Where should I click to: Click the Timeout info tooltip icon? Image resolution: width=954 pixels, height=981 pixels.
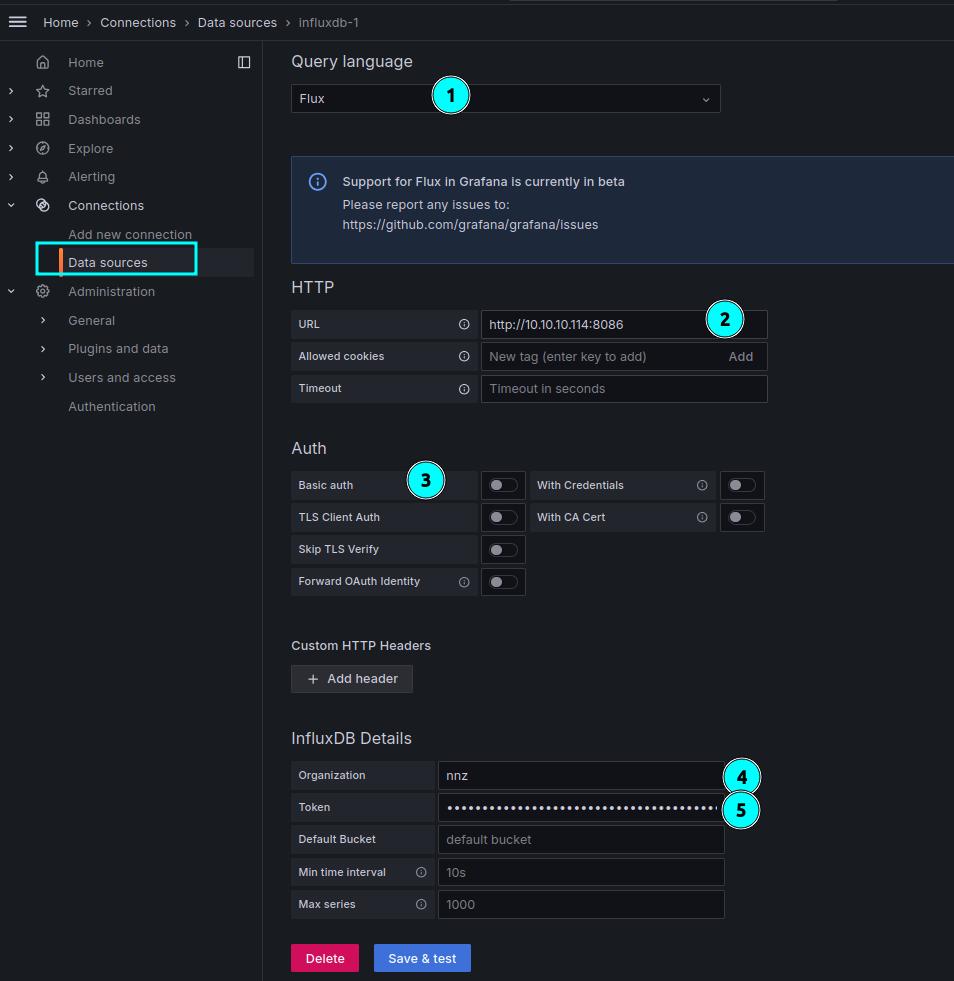click(466, 388)
